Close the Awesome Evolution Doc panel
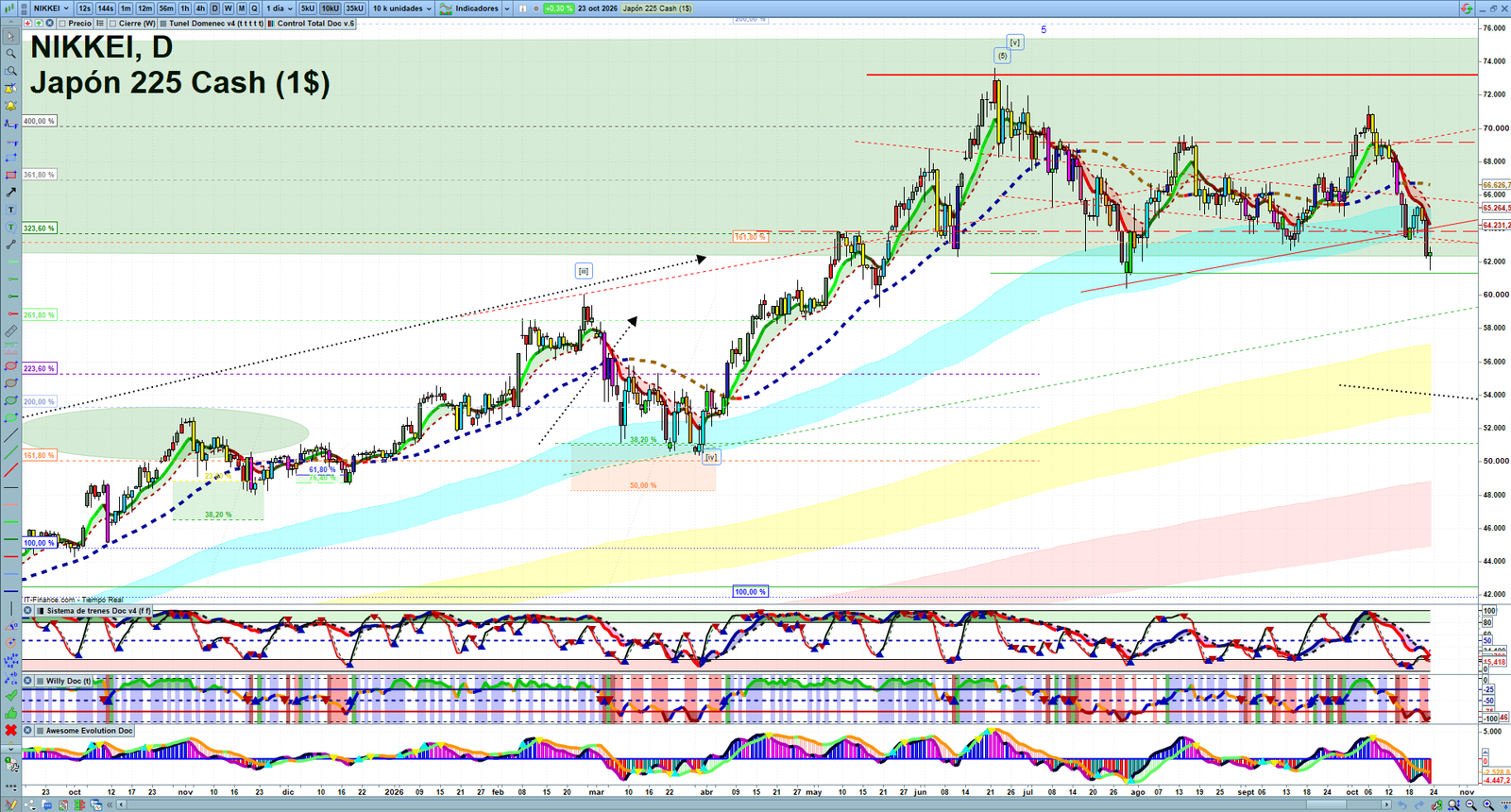 click(x=28, y=731)
